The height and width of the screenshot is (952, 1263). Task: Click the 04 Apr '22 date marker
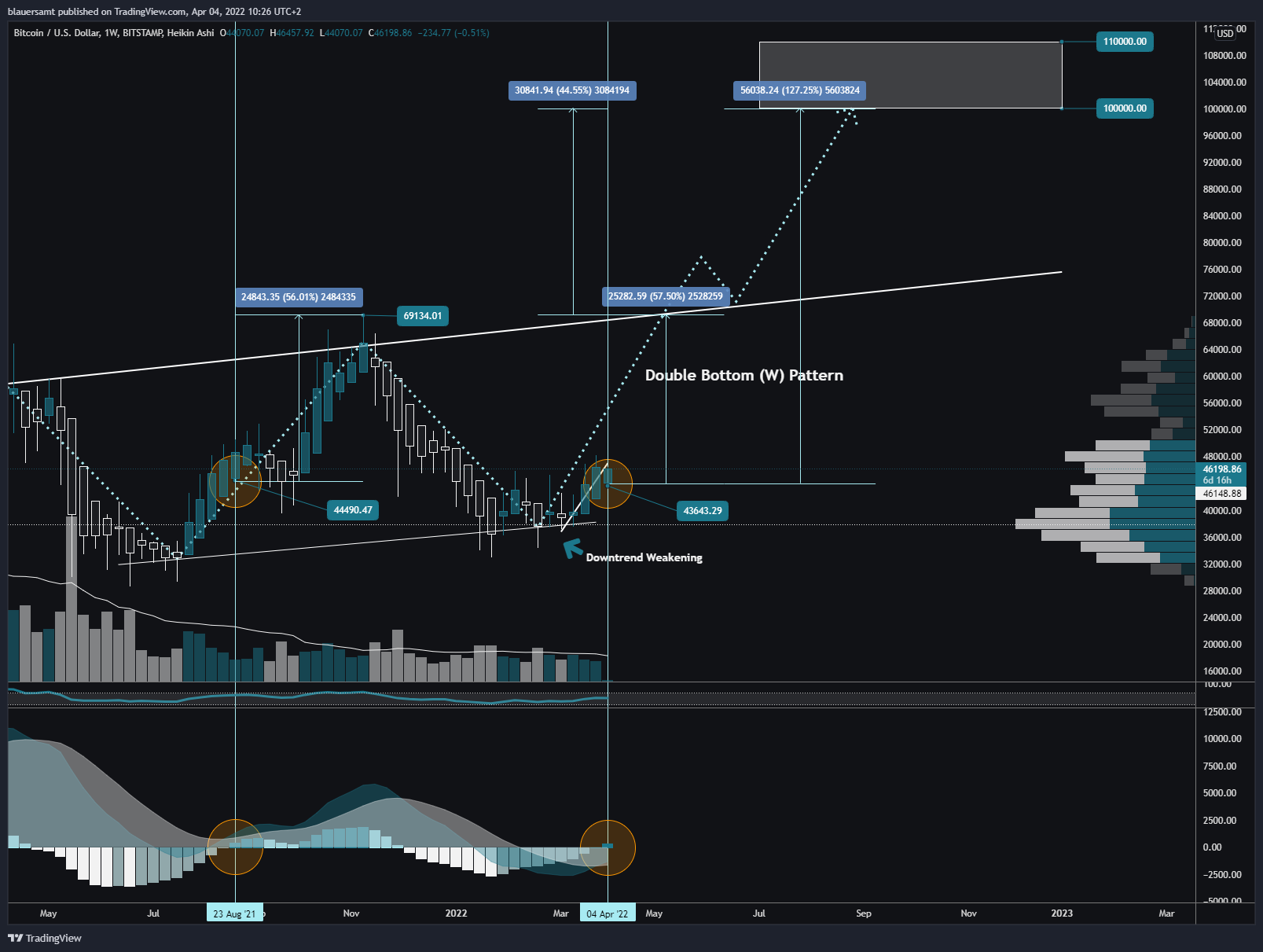tap(608, 913)
